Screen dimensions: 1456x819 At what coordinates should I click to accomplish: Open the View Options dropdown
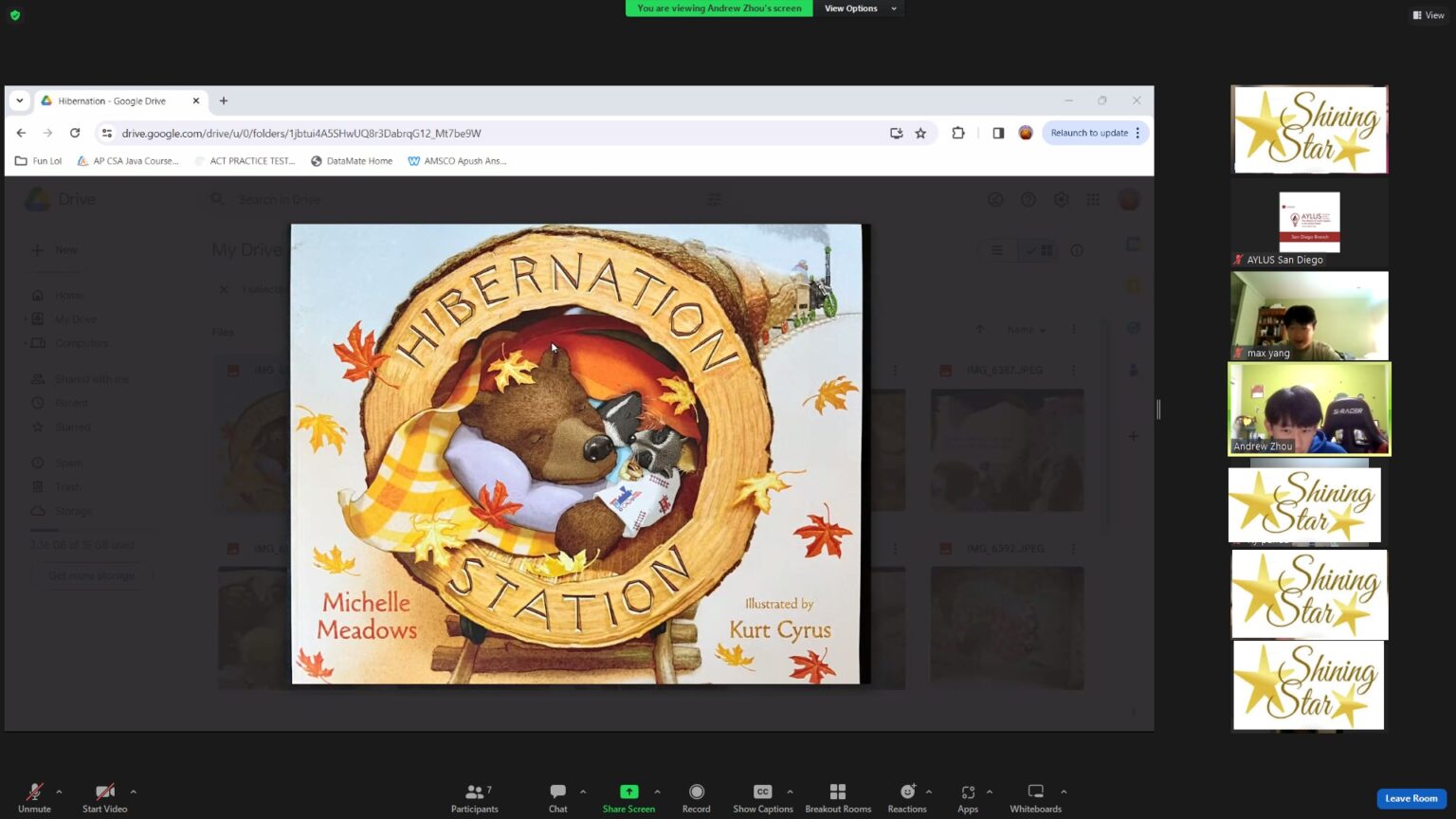pyautogui.click(x=859, y=9)
